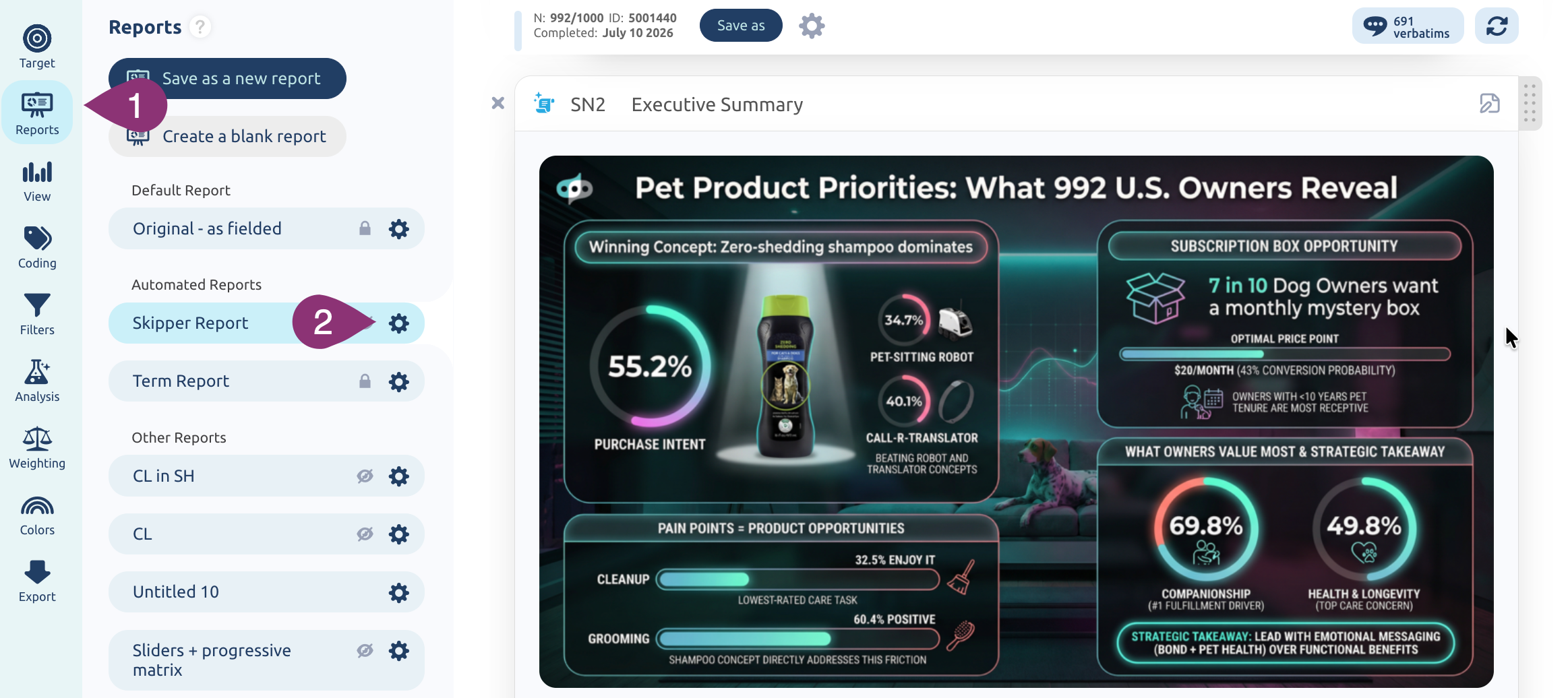Click export icon on Executive Summary header
Viewport: 1568px width, 698px height.
[x=1489, y=103]
